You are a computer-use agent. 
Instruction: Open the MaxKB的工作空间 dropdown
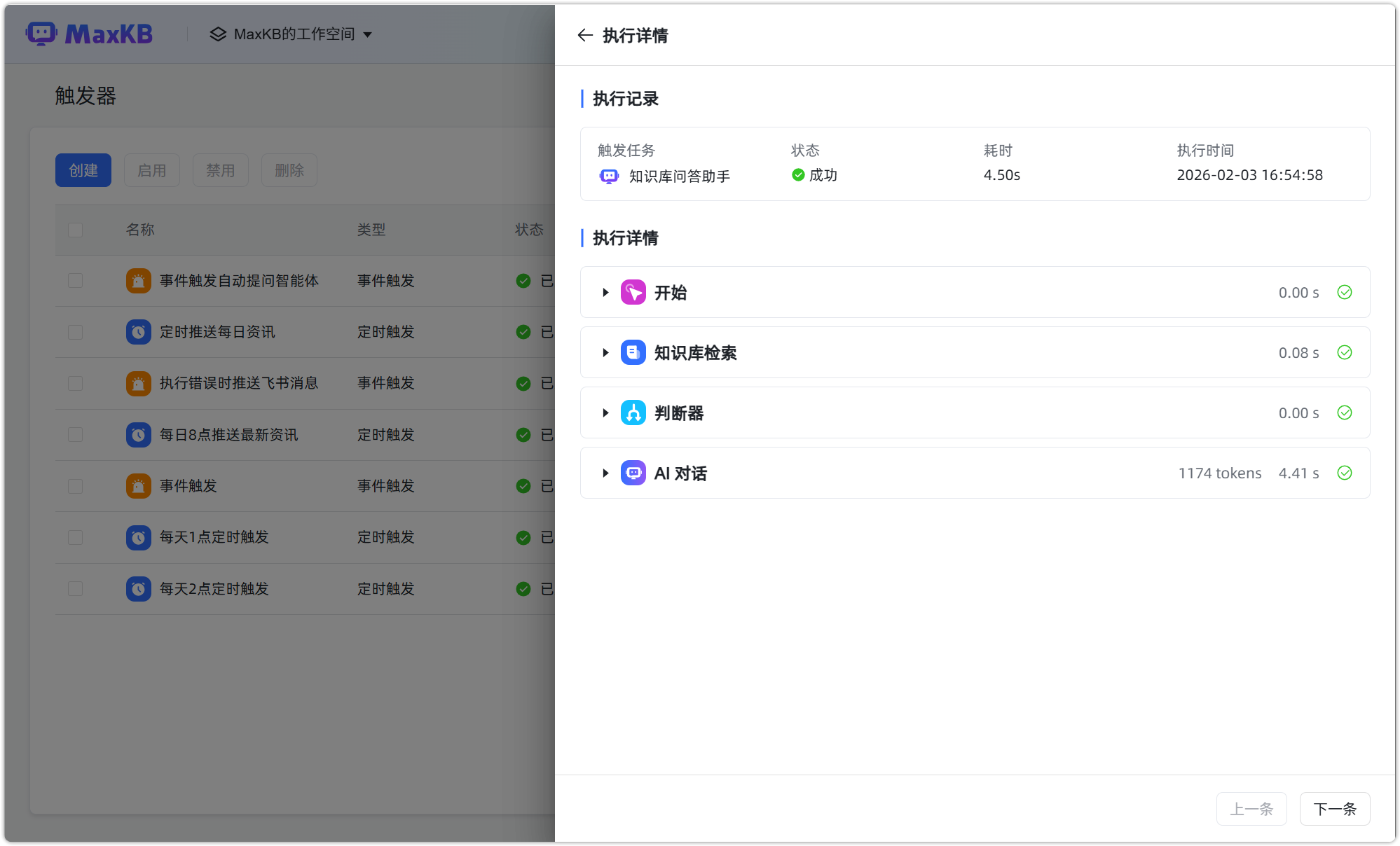[291, 34]
